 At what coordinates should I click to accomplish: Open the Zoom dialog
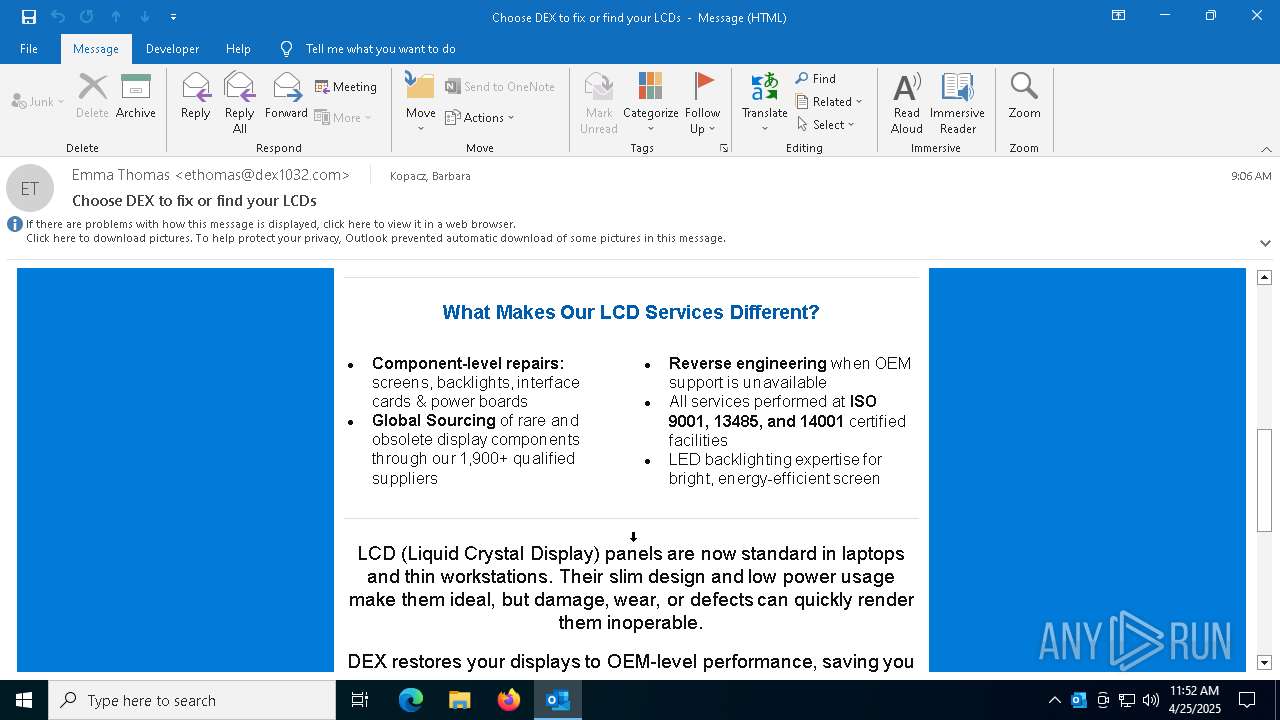click(1024, 98)
